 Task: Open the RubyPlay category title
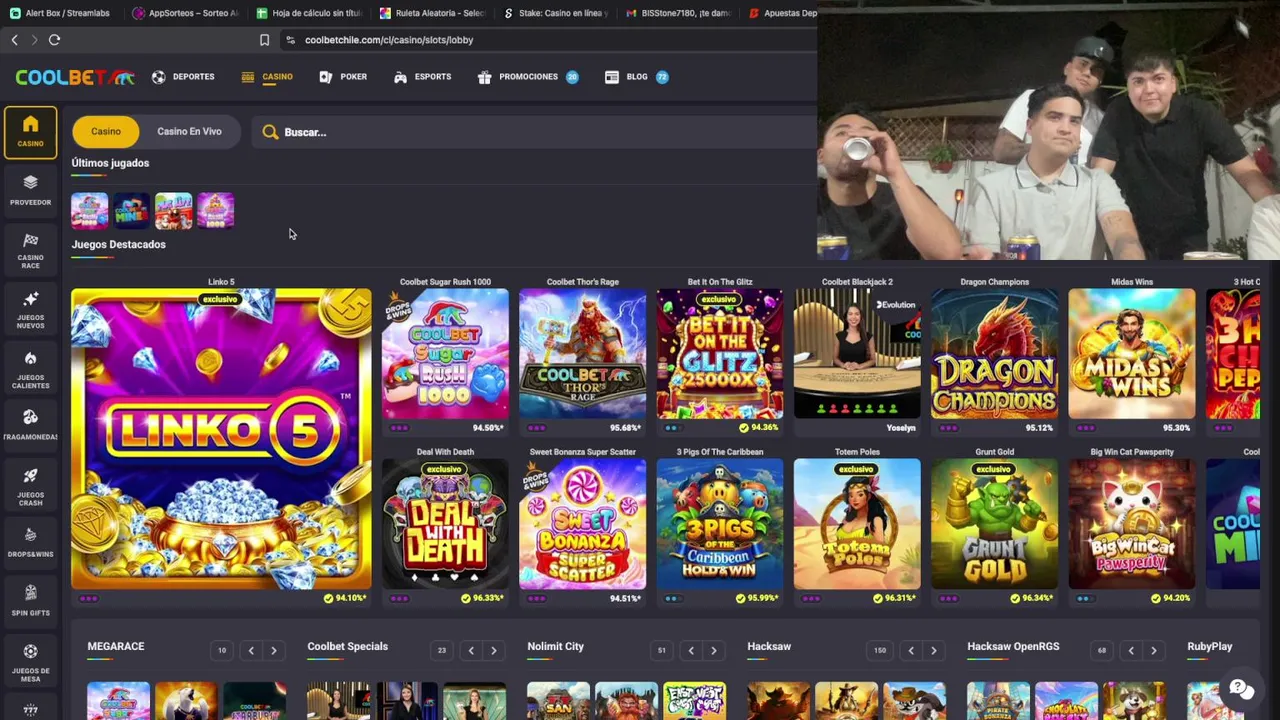(x=1209, y=646)
